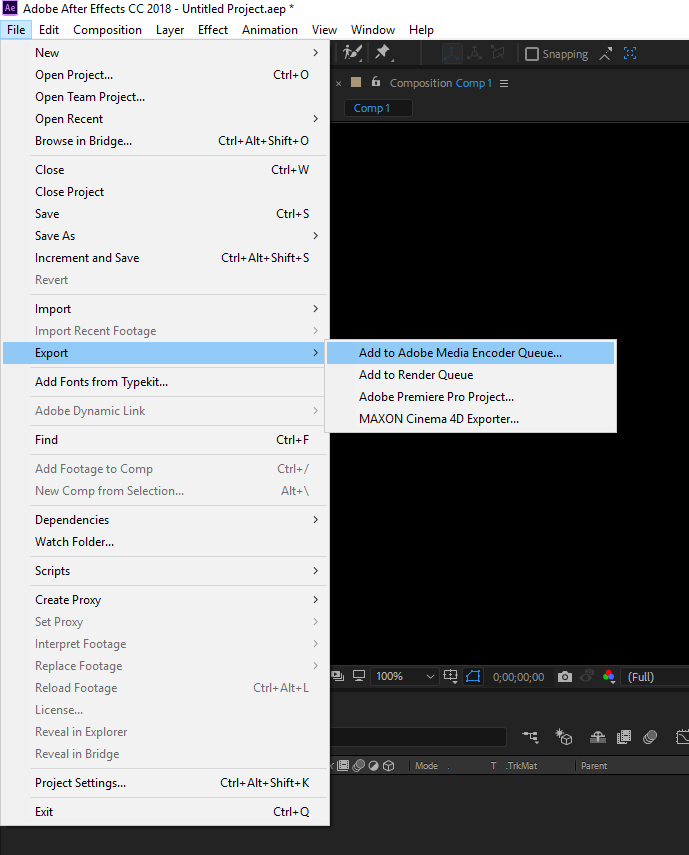Expand the Import submenu
Screen dimensions: 689x855
coord(166,309)
